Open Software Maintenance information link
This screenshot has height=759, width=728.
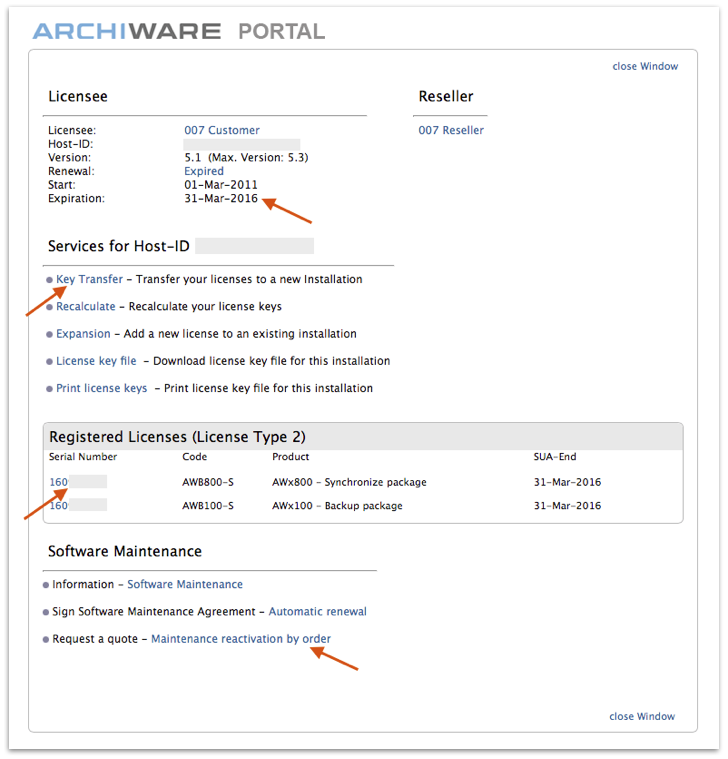click(x=185, y=584)
